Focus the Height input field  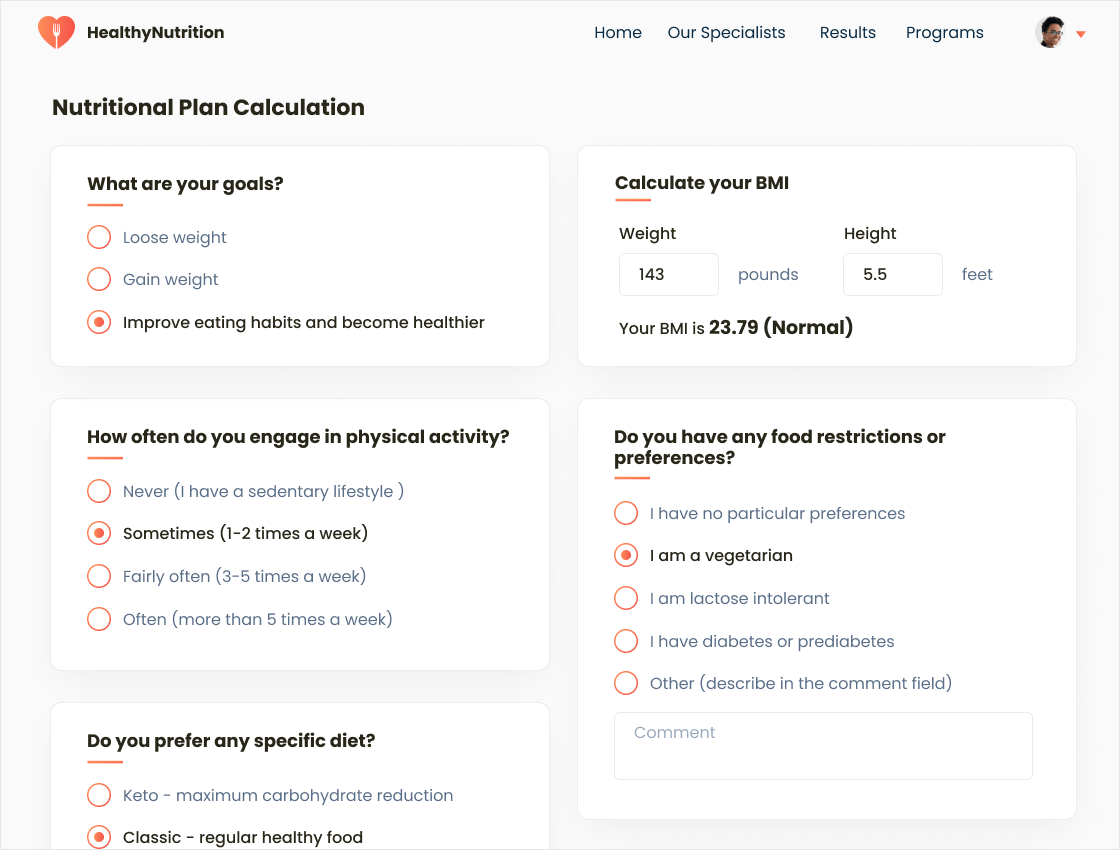pos(892,274)
